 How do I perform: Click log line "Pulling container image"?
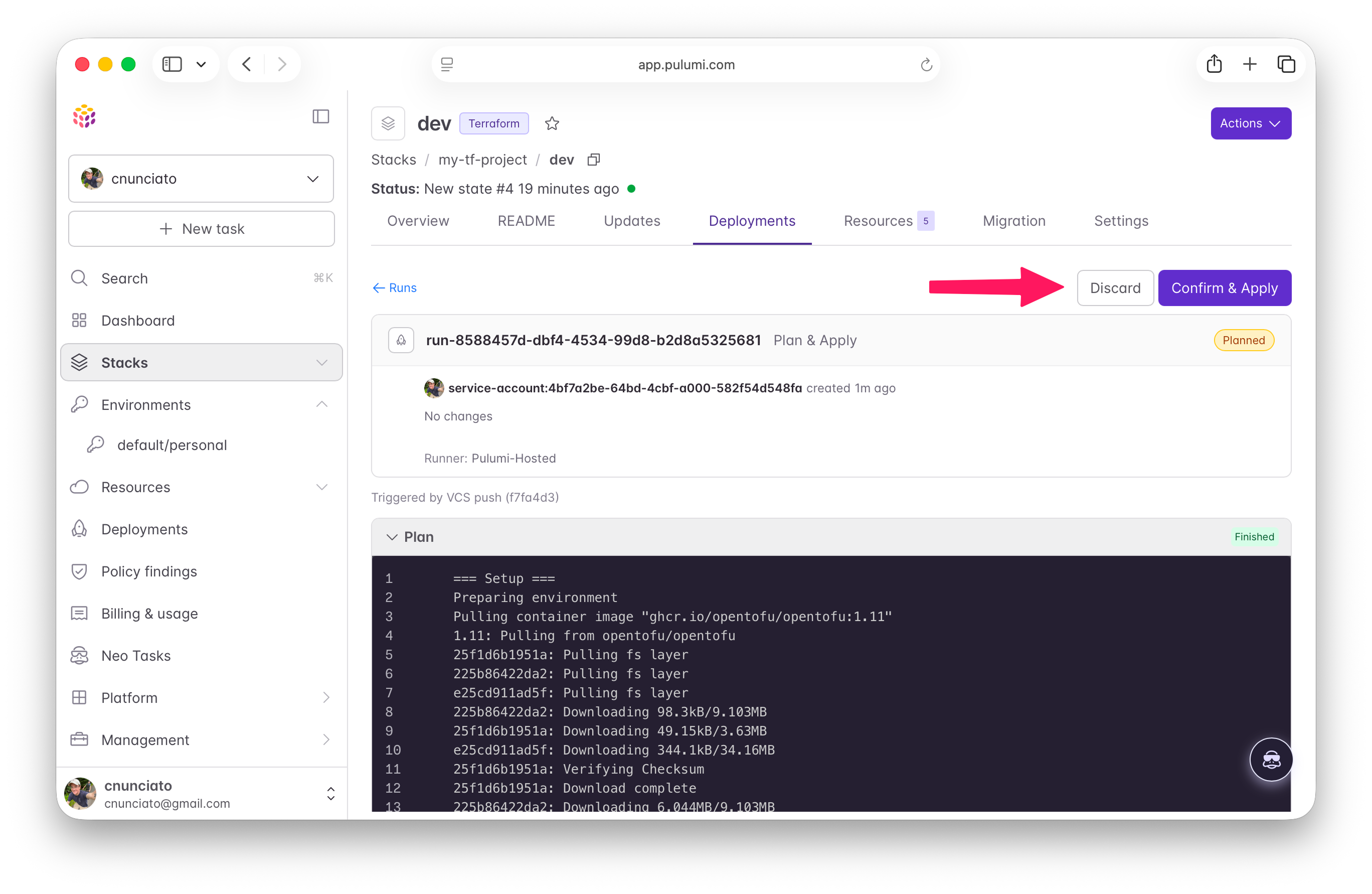click(672, 617)
